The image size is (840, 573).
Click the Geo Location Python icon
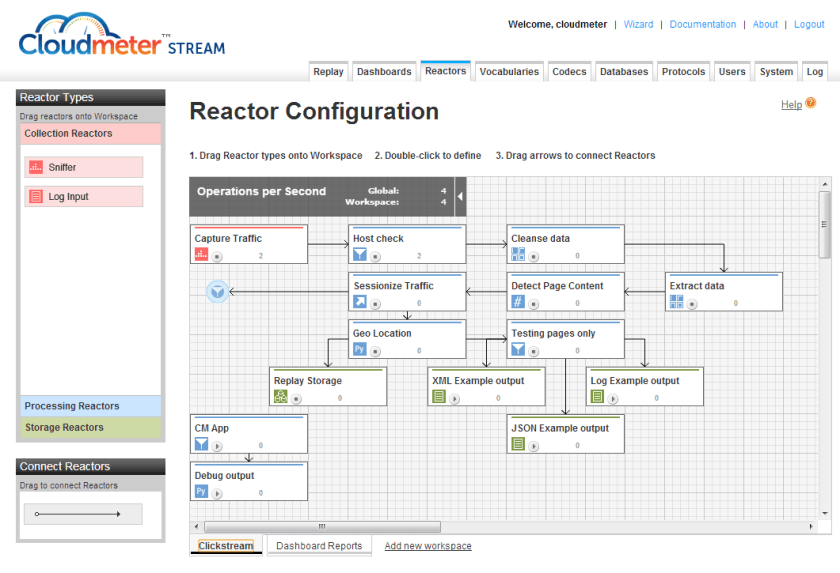pos(360,349)
